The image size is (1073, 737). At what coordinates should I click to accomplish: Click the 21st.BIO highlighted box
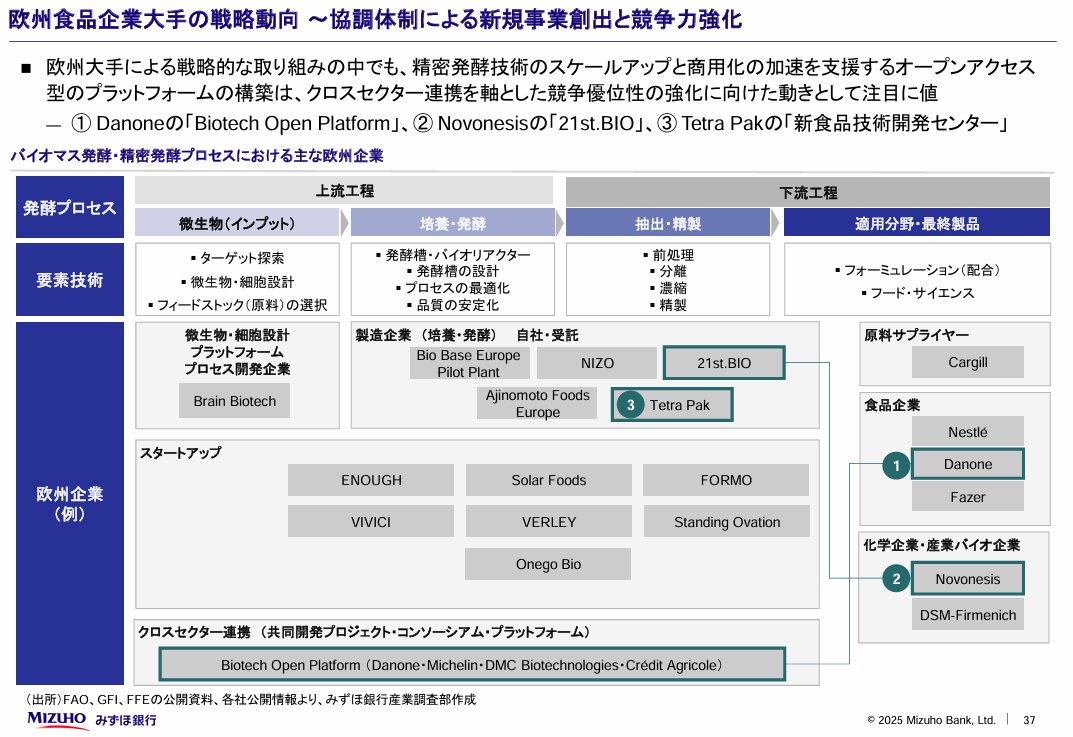(x=724, y=363)
